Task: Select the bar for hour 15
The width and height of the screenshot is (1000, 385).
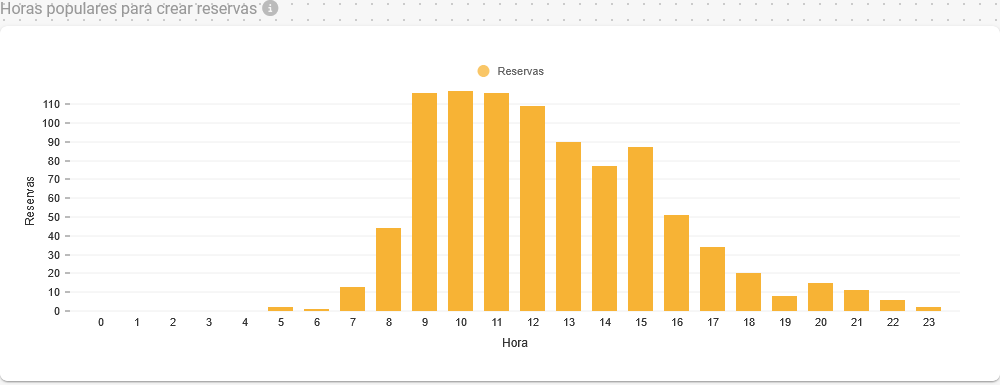Action: [x=641, y=229]
